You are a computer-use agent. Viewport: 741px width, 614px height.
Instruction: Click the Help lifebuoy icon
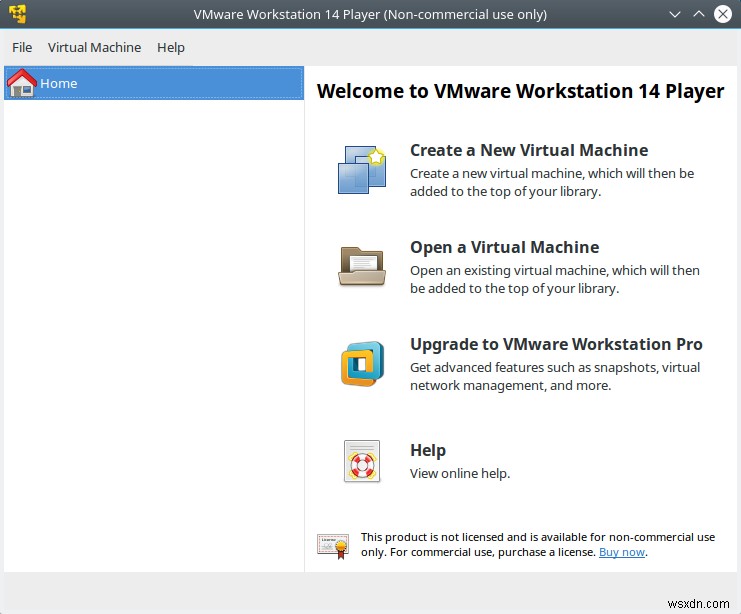coord(362,461)
